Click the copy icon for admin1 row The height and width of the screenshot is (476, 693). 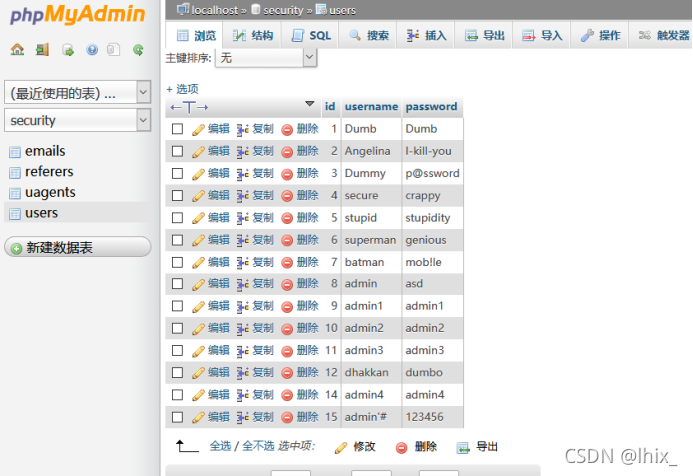242,306
